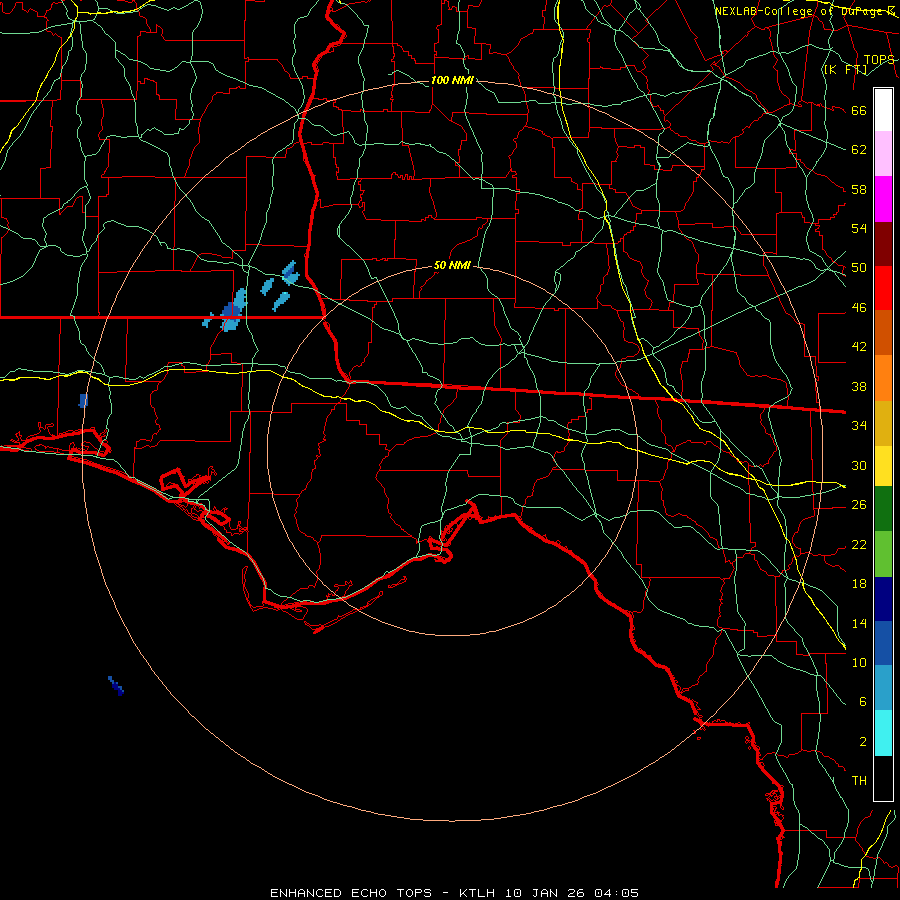The height and width of the screenshot is (900, 900).
Task: Click the legend value '46'
Action: (859, 308)
